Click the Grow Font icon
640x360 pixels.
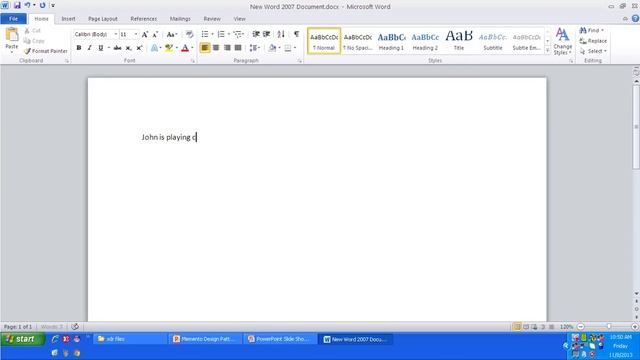click(144, 35)
